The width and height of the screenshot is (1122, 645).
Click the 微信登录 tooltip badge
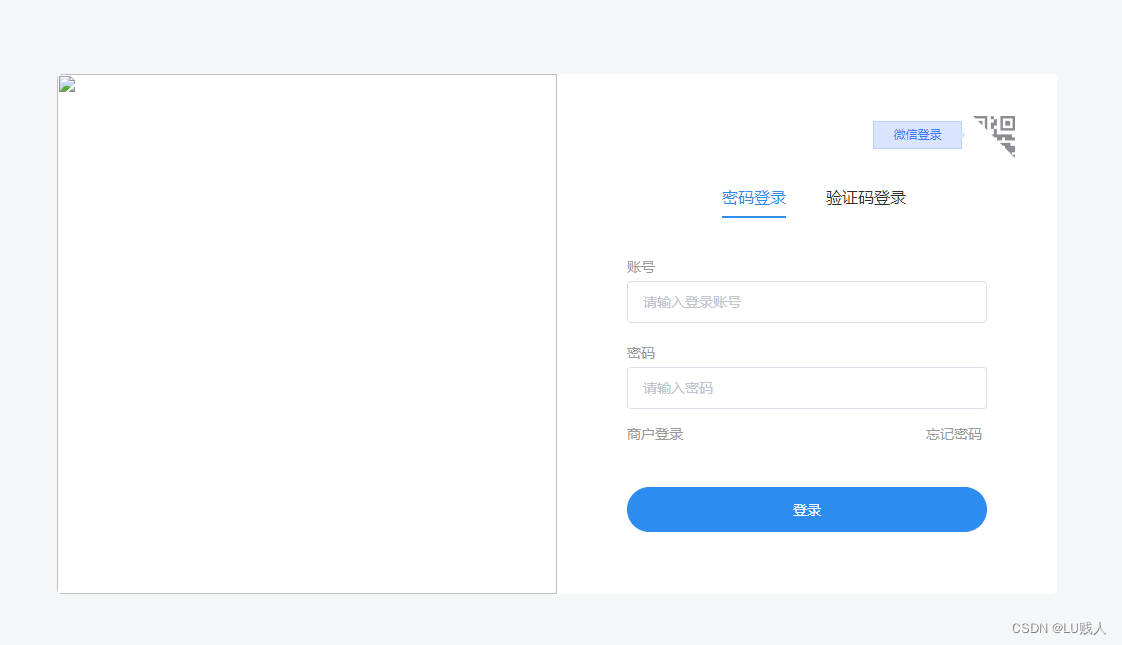916,134
